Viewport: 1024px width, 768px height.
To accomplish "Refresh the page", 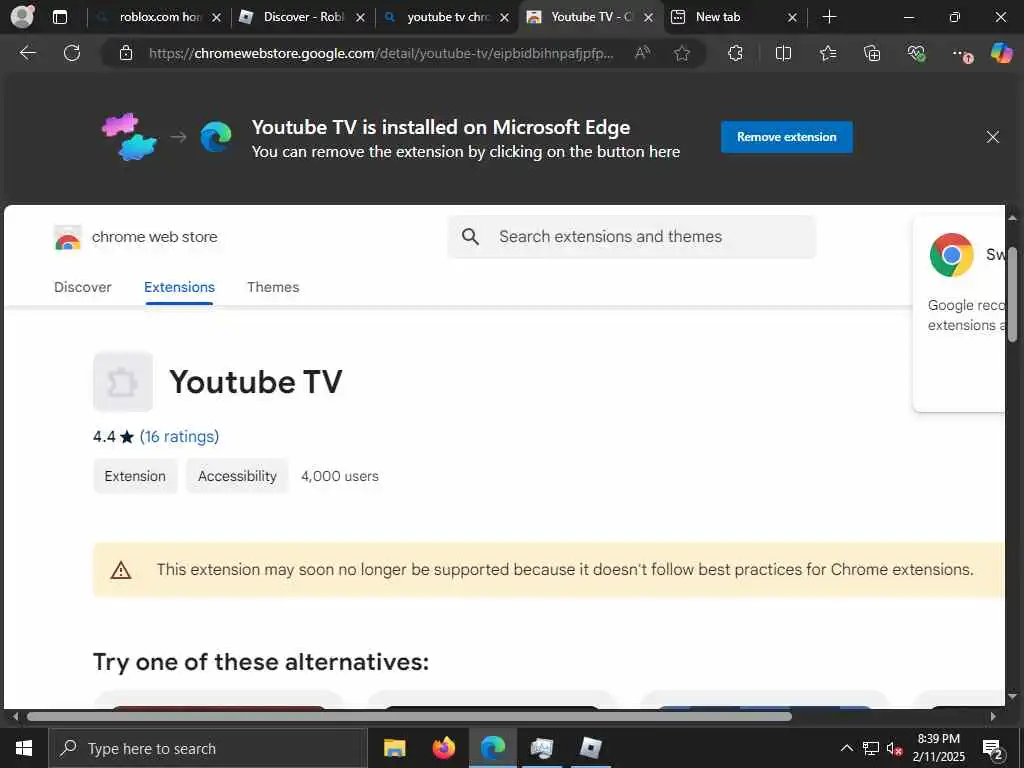I will (72, 53).
